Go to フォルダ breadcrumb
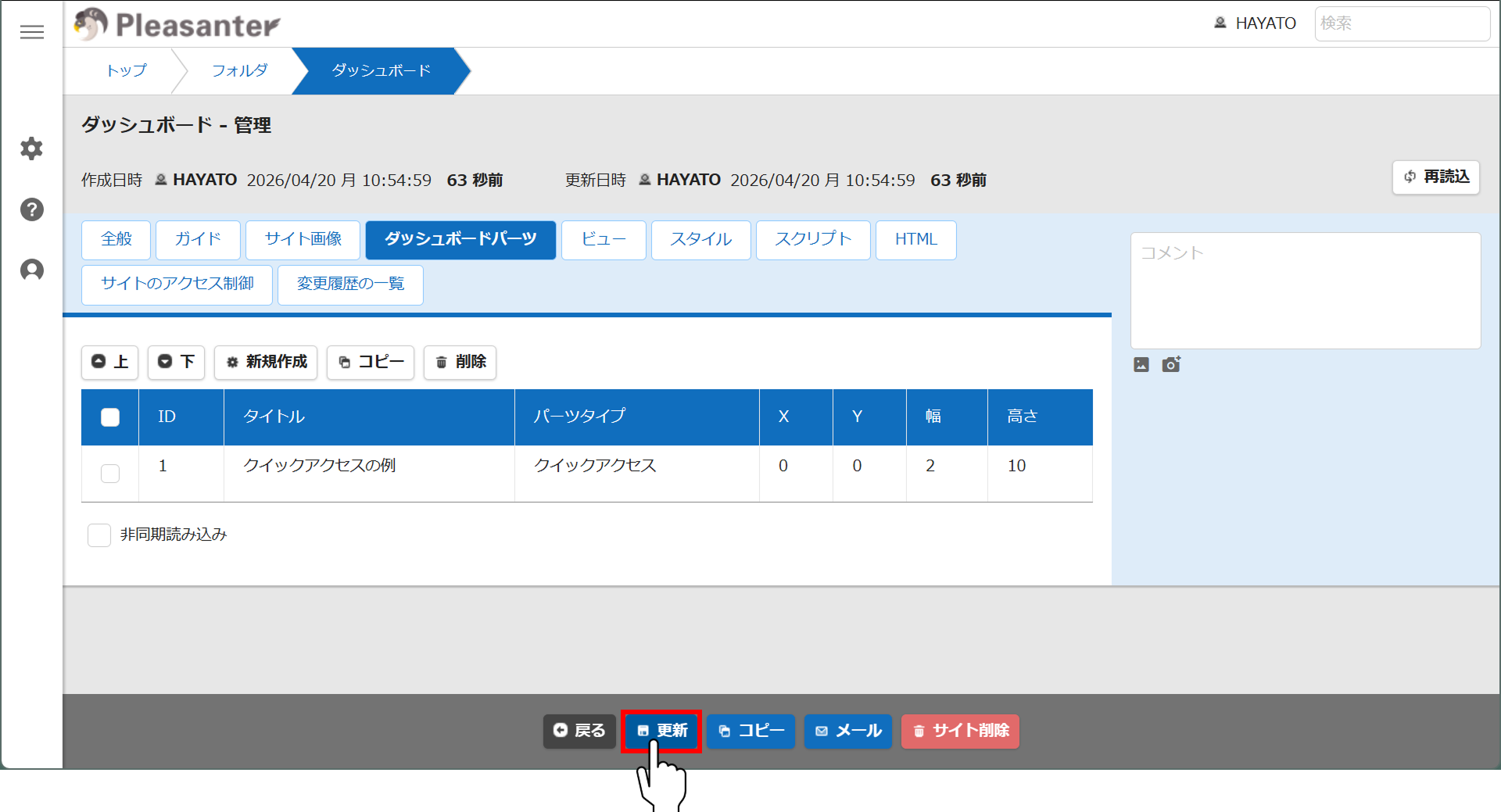Screen dimensions: 1501x812 pos(239,70)
